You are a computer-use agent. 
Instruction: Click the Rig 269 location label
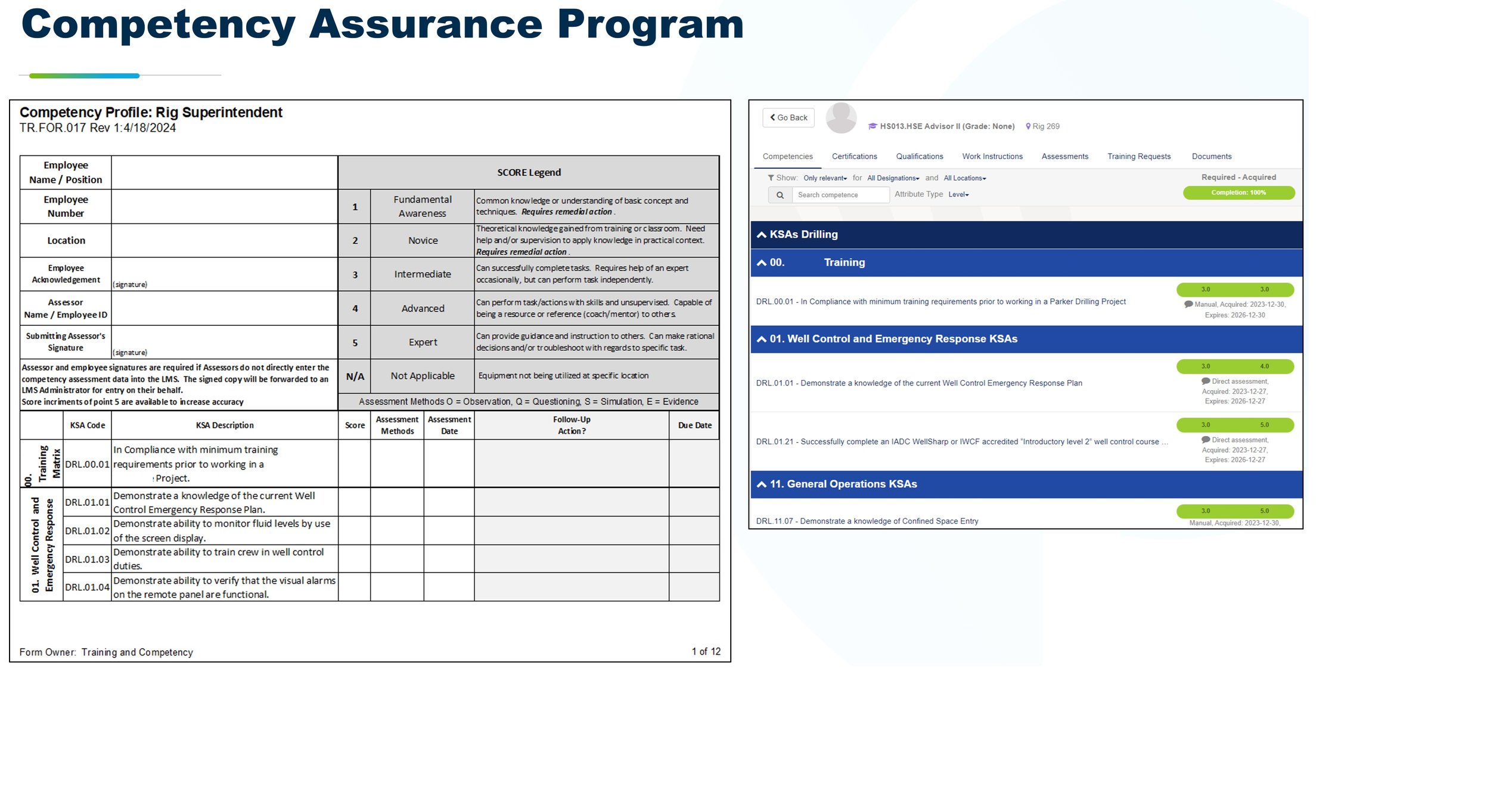click(1045, 126)
